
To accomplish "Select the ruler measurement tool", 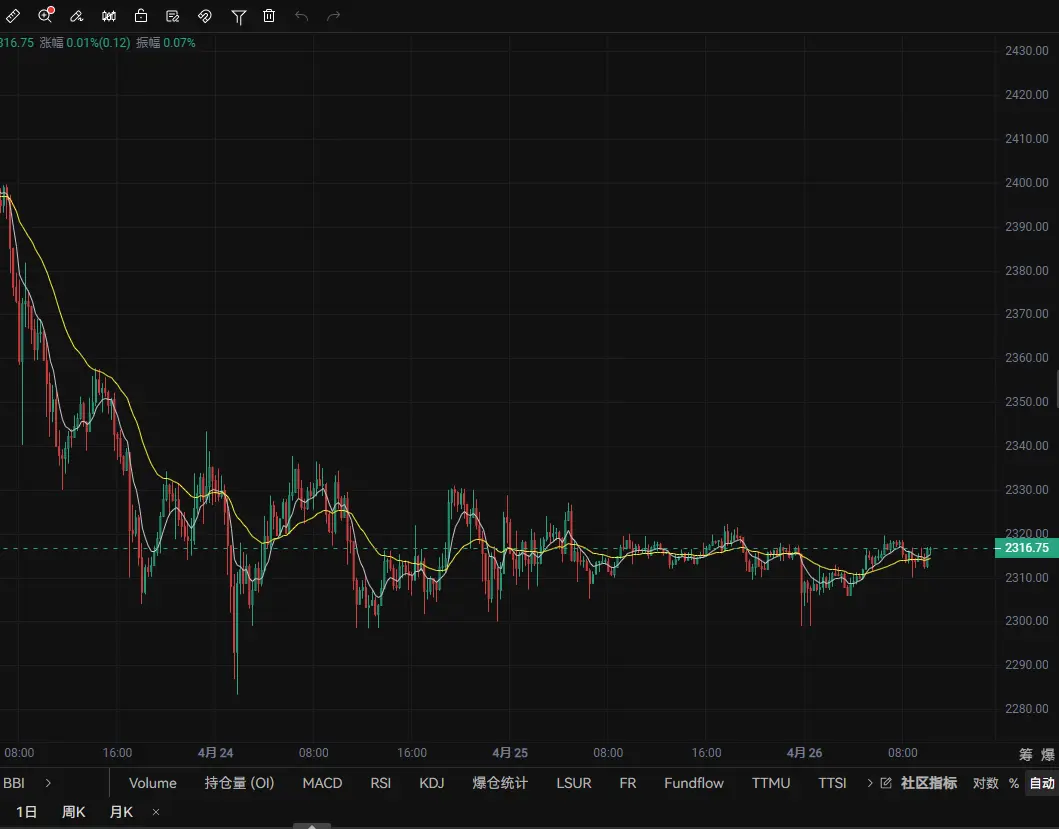I will 13,16.
